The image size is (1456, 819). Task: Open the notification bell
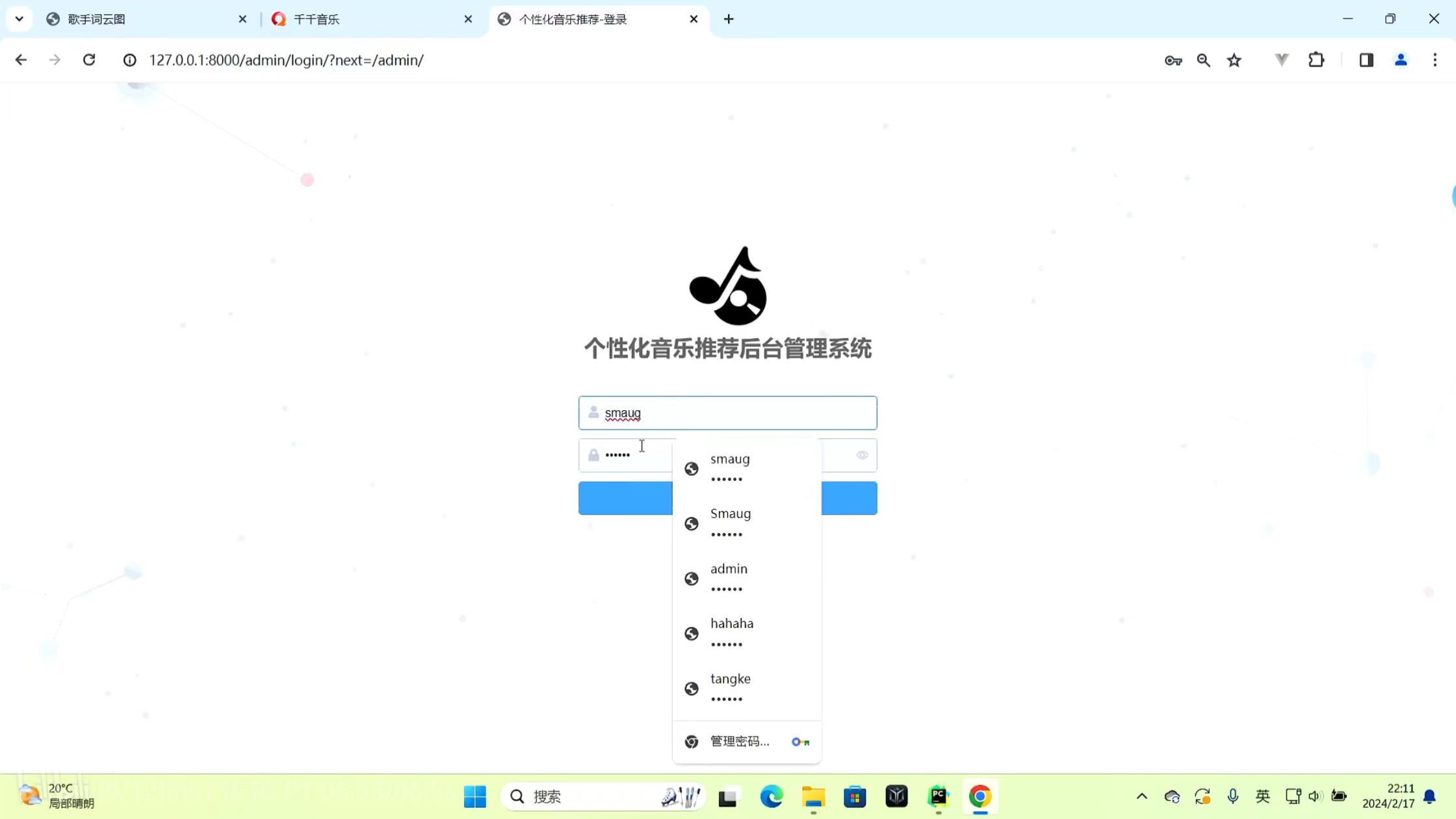coord(1430,796)
